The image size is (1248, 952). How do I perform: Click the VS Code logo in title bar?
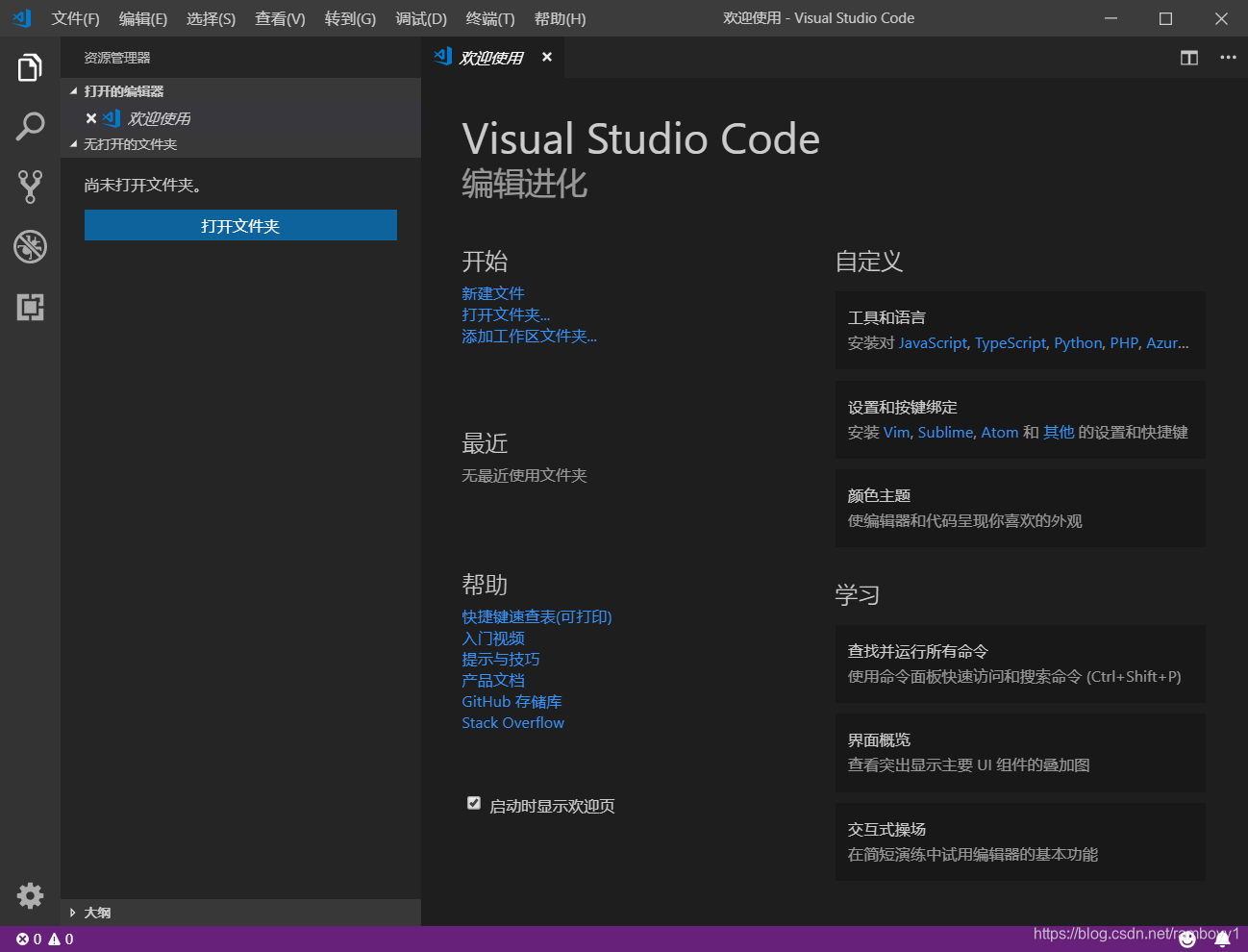pos(21,18)
